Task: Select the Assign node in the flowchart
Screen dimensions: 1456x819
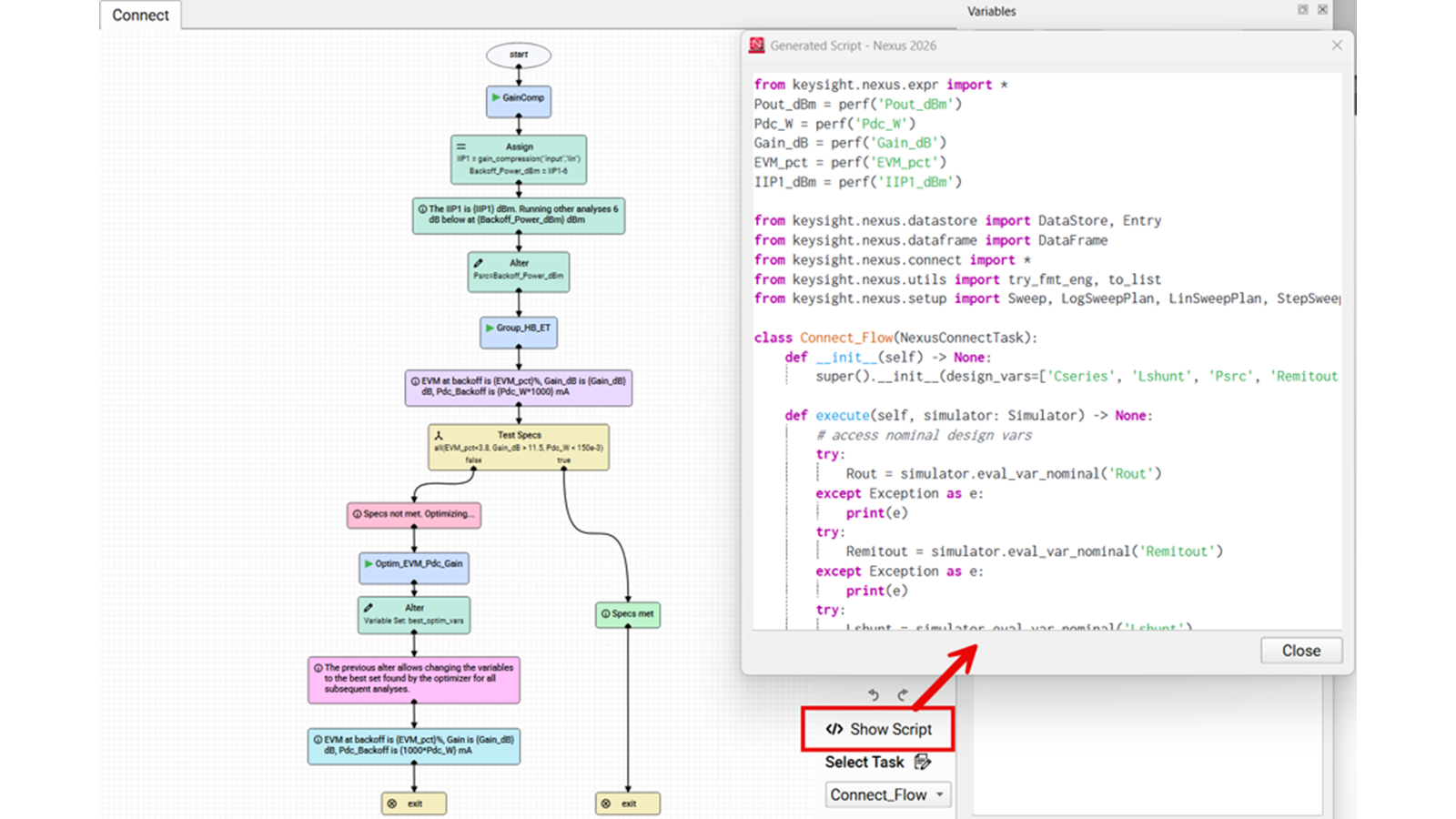Action: click(519, 159)
